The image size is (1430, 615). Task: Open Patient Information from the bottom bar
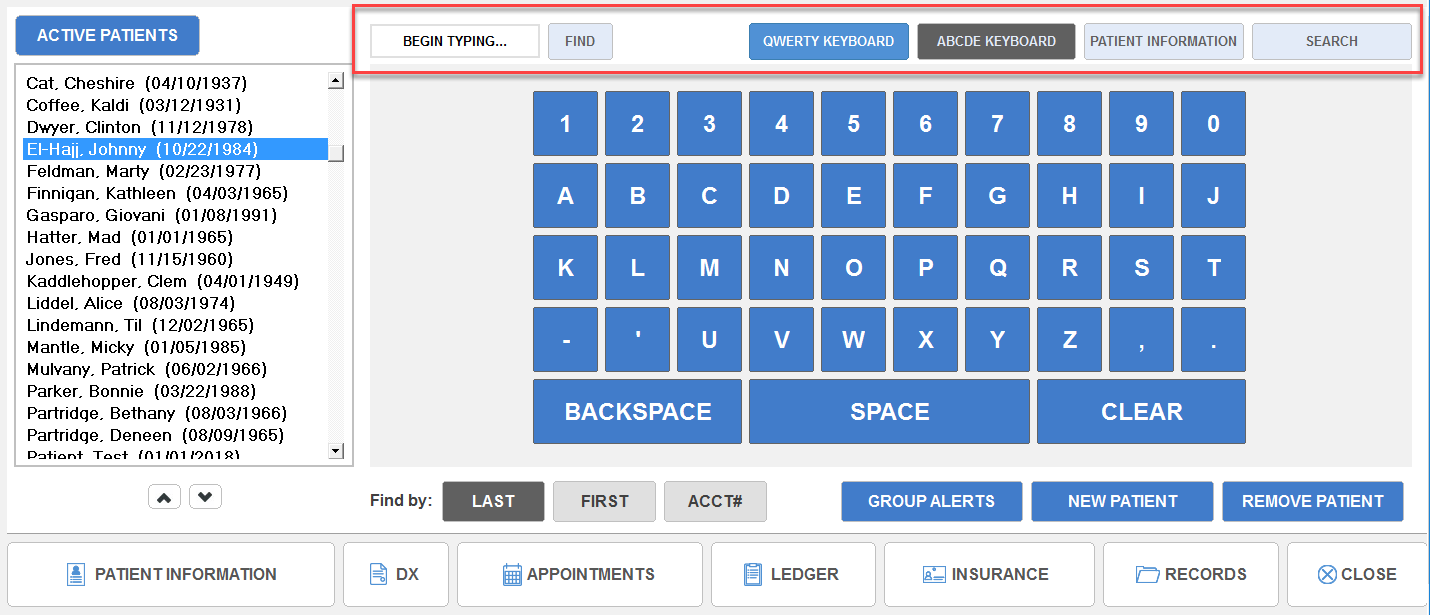point(171,574)
